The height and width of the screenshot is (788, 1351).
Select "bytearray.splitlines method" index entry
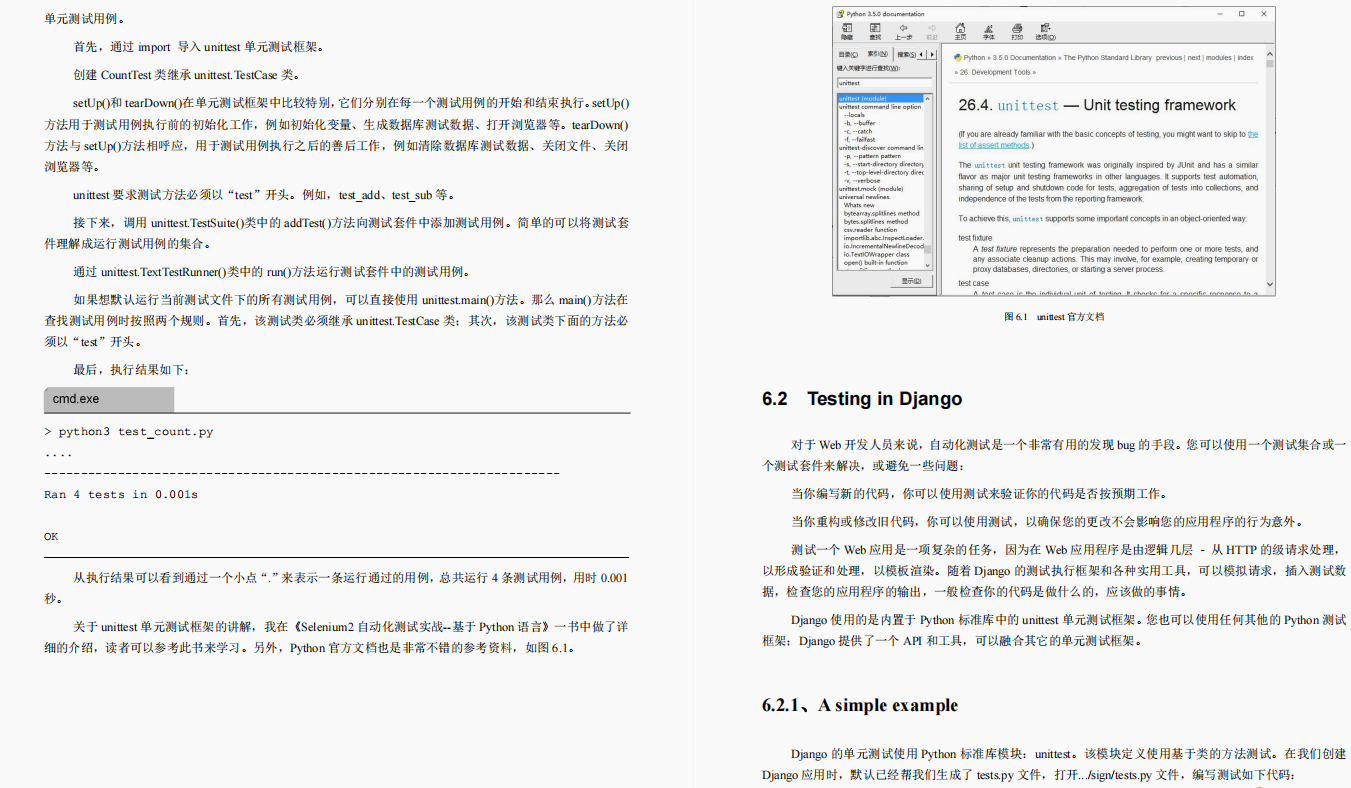(x=881, y=213)
